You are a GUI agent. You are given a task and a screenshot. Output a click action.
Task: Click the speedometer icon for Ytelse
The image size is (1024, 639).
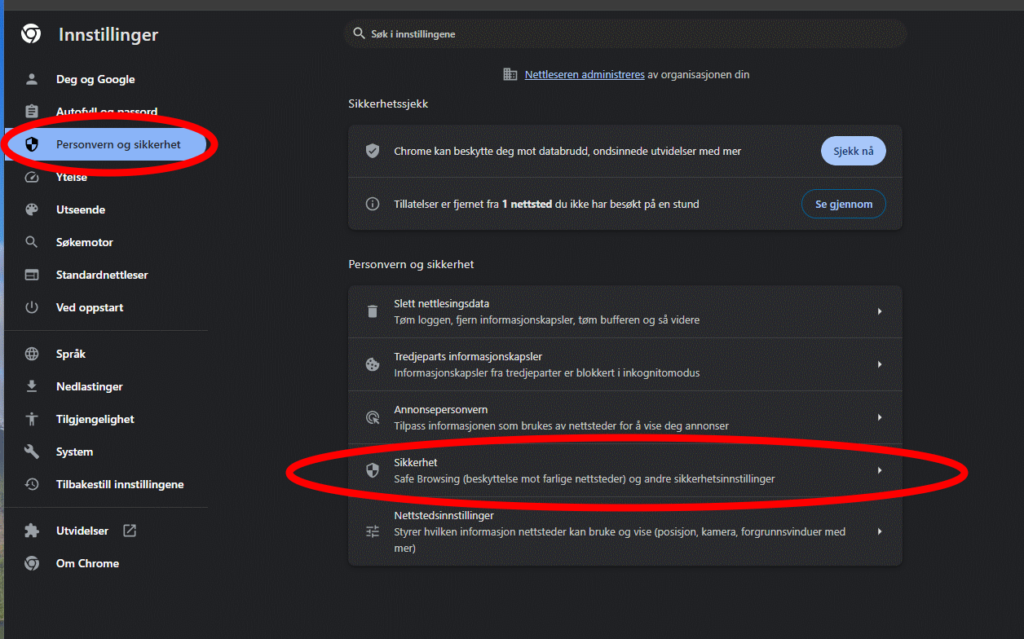pos(31,177)
